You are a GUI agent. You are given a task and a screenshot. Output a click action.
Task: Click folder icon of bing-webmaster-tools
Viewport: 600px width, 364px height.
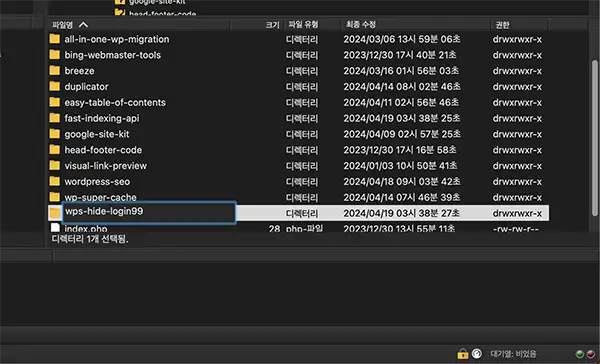click(x=55, y=55)
